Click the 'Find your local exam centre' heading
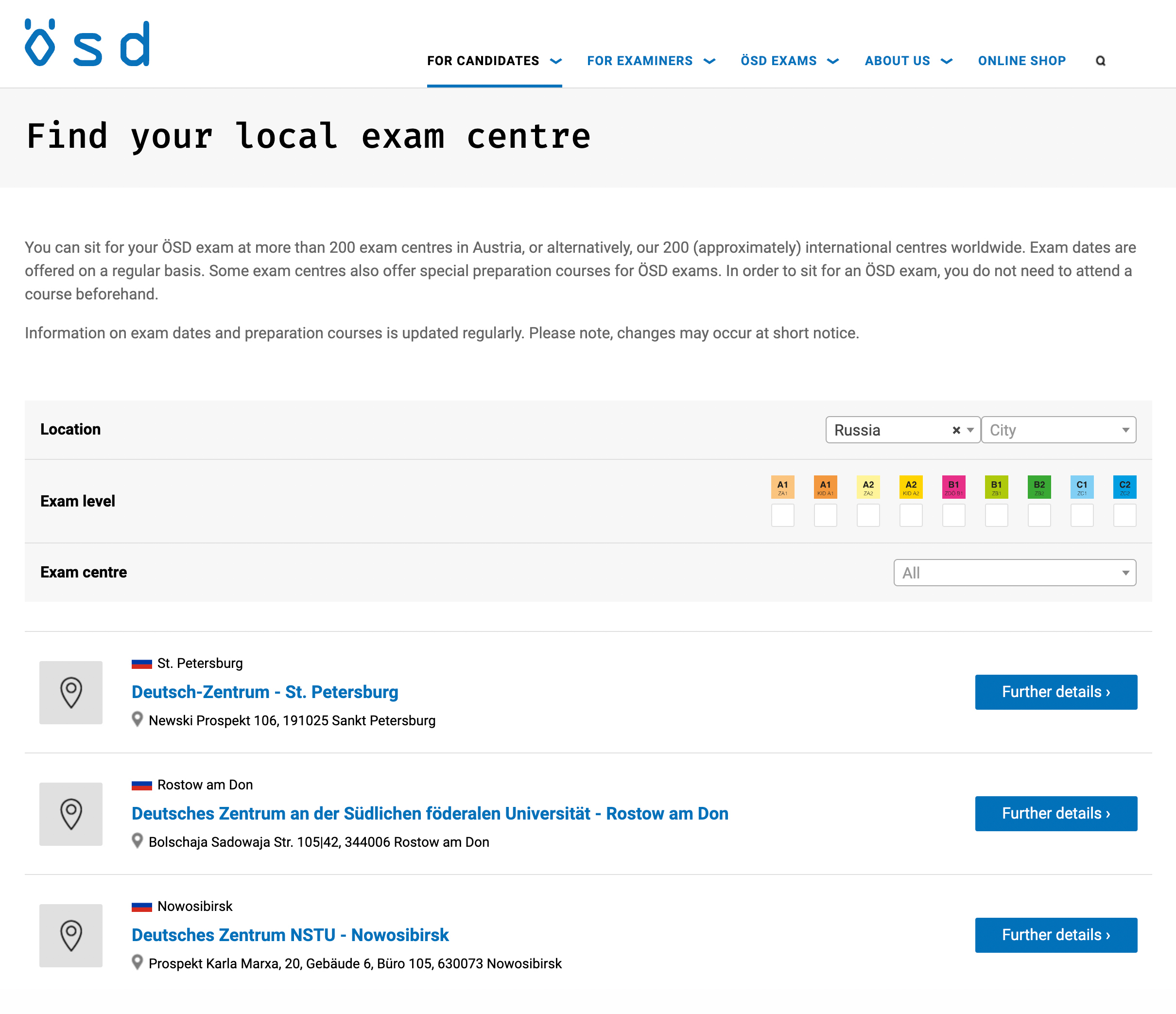The height and width of the screenshot is (1014, 1176). point(309,137)
